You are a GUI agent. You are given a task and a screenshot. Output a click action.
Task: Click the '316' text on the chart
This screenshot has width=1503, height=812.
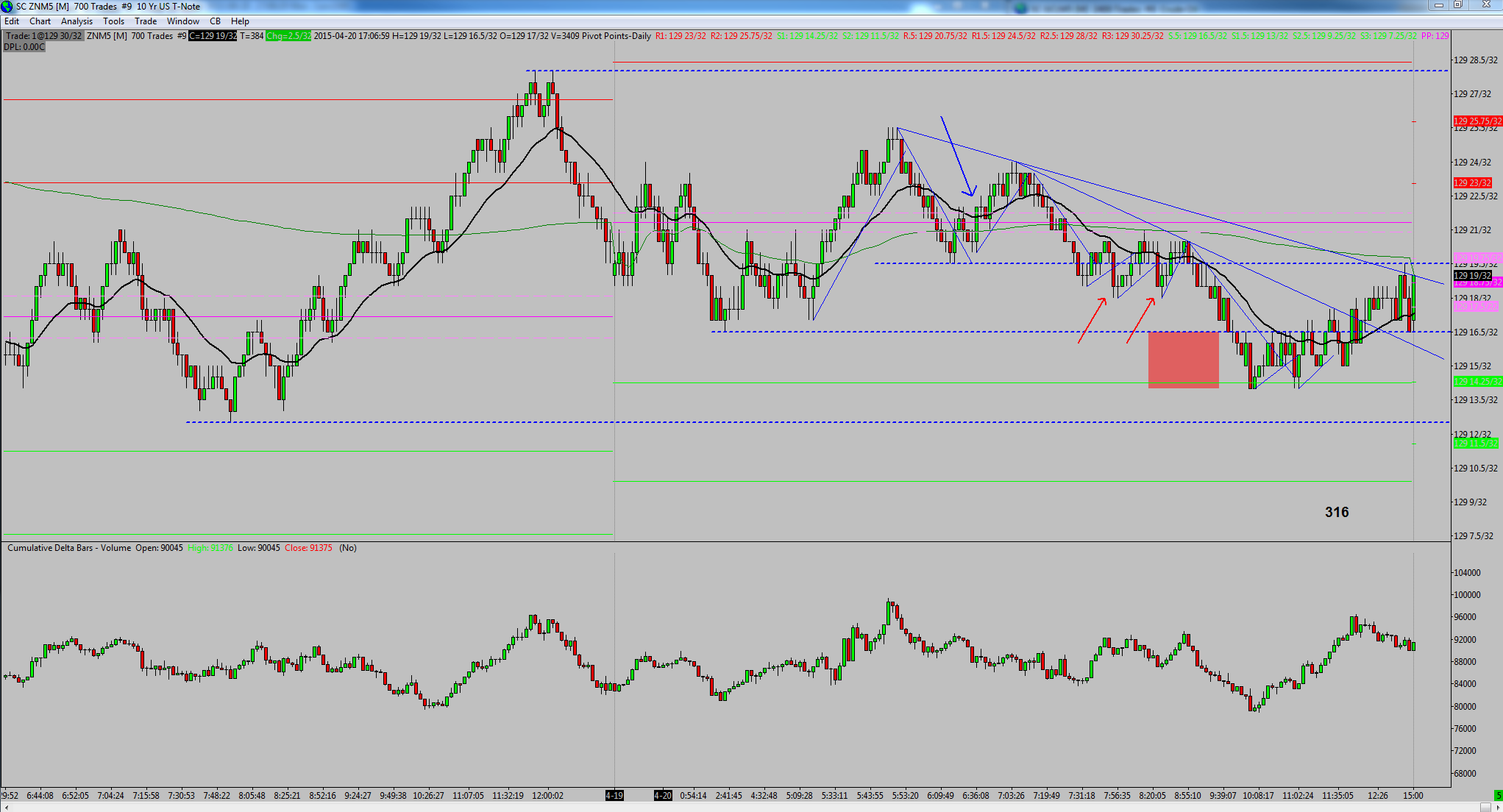1337,513
